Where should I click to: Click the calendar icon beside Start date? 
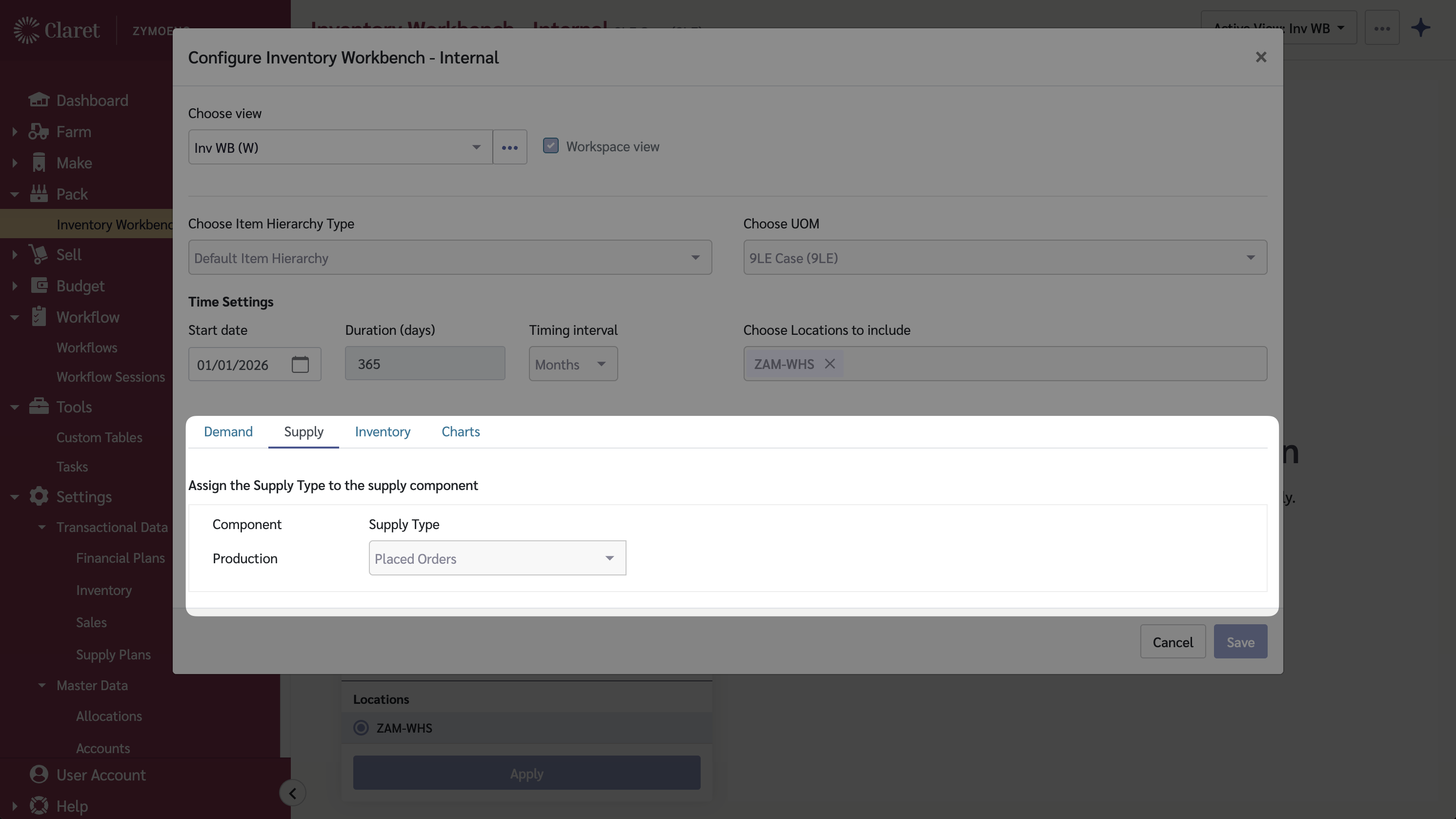click(x=300, y=364)
